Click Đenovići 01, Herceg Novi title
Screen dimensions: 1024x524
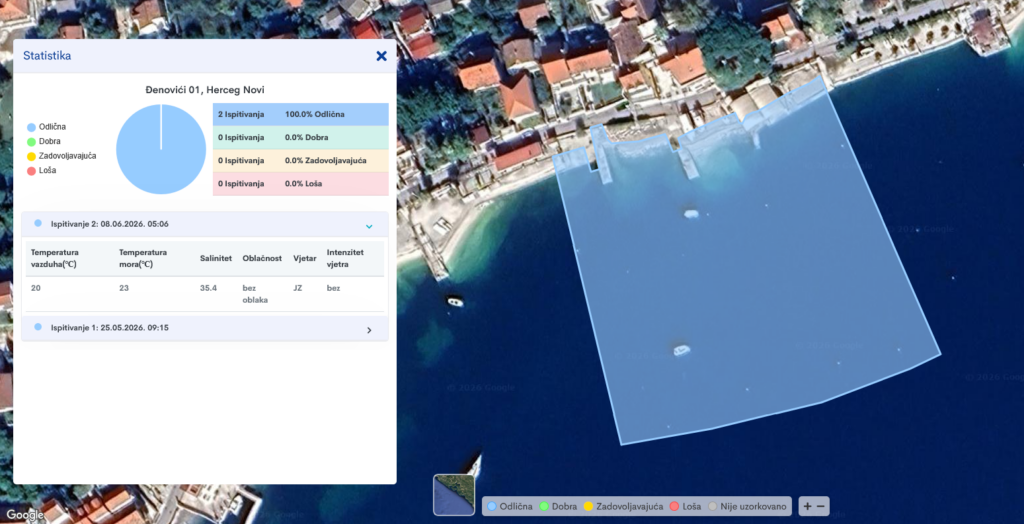click(205, 90)
